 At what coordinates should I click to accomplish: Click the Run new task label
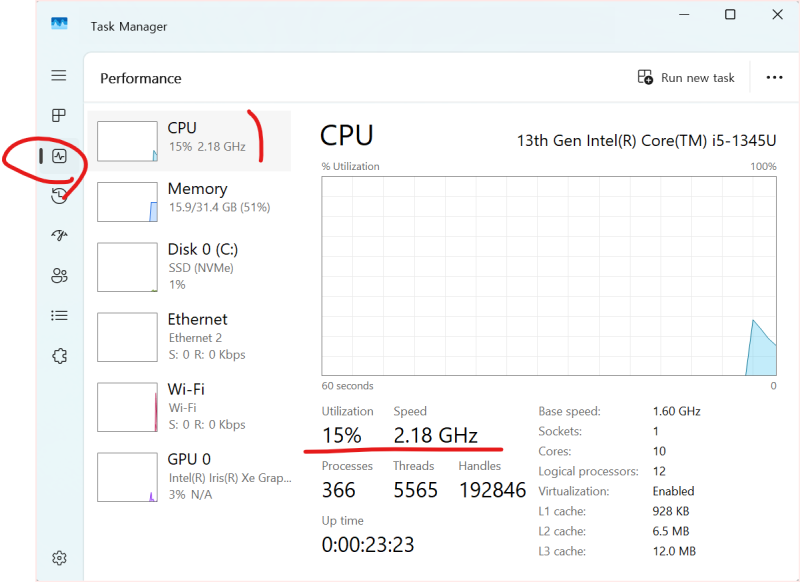coord(697,78)
